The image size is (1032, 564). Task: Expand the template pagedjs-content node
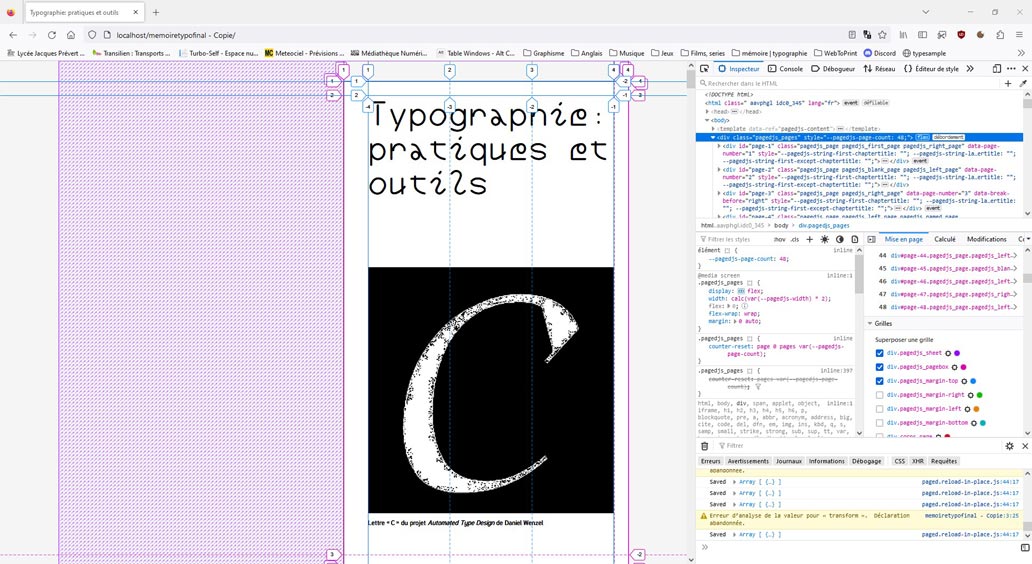pyautogui.click(x=713, y=129)
